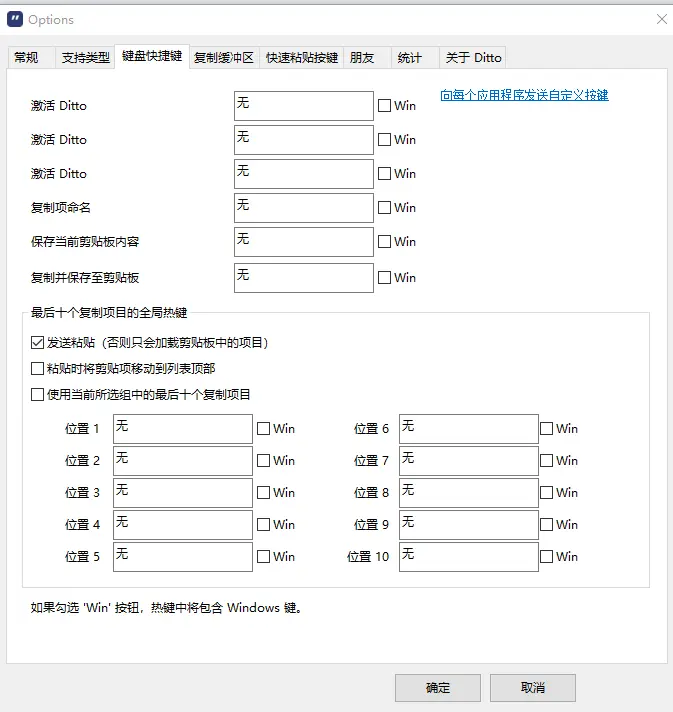Click the 位置 7 hotkey field
This screenshot has height=712, width=673.
pyautogui.click(x=469, y=461)
